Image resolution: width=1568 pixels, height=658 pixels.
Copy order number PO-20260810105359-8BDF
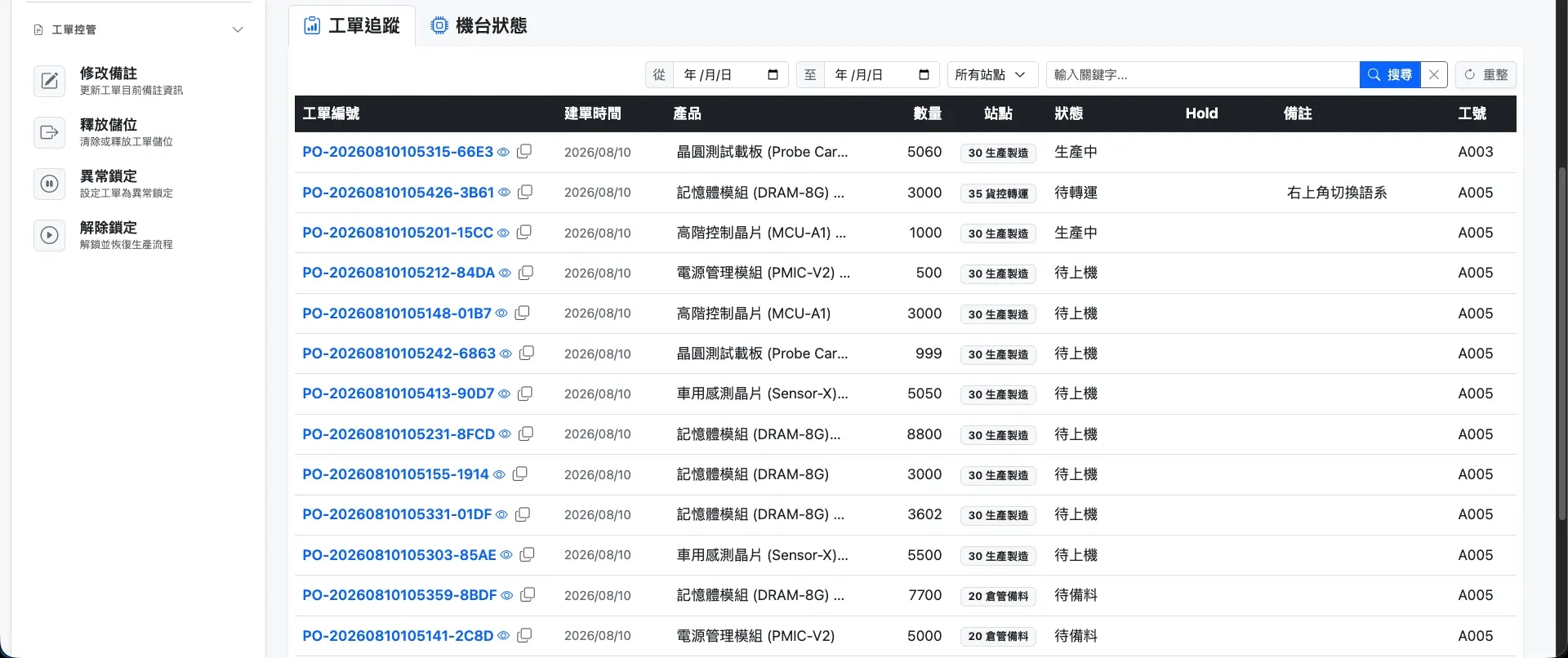pos(528,594)
